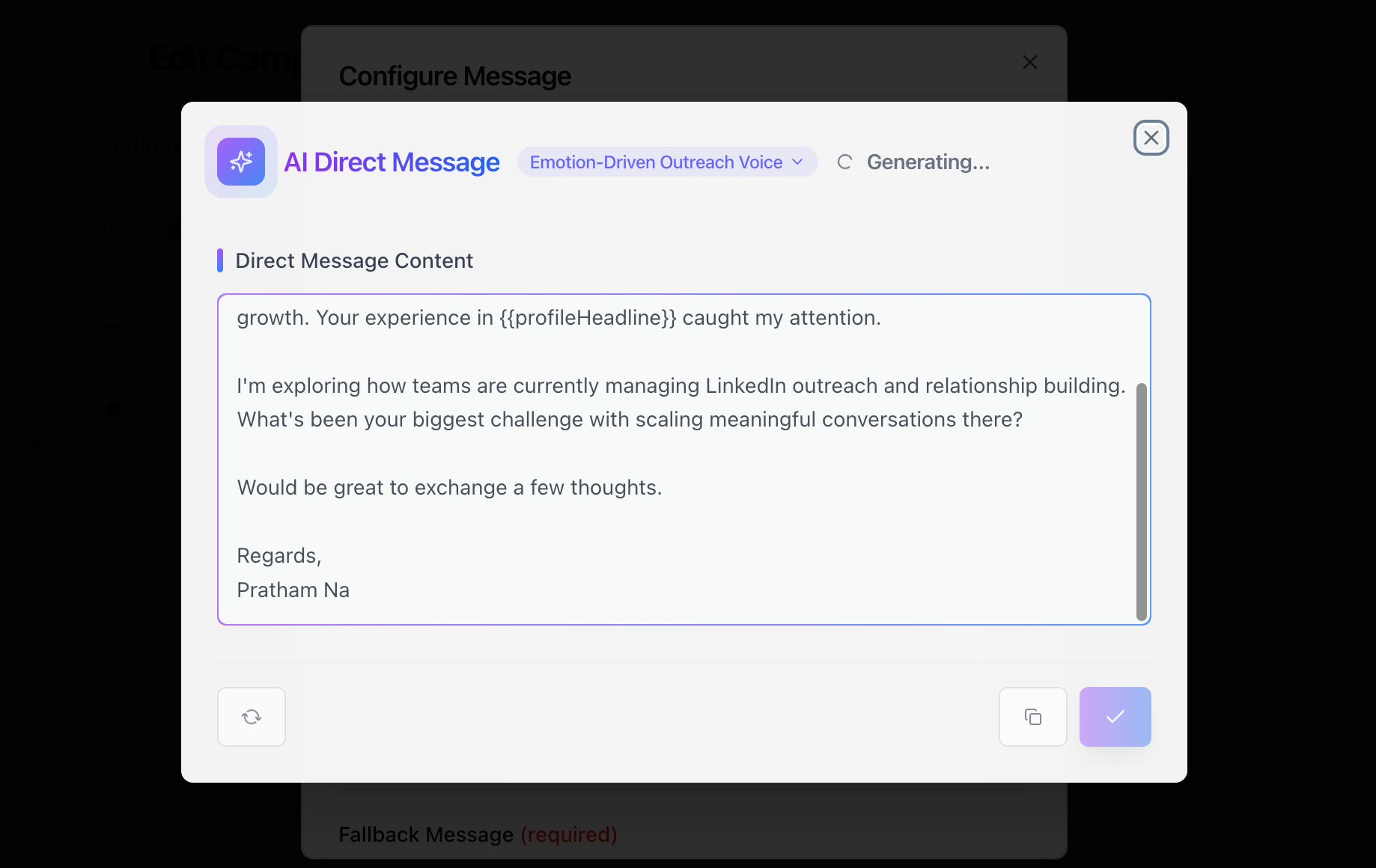Close the Configure Message panel behind

coord(1030,62)
